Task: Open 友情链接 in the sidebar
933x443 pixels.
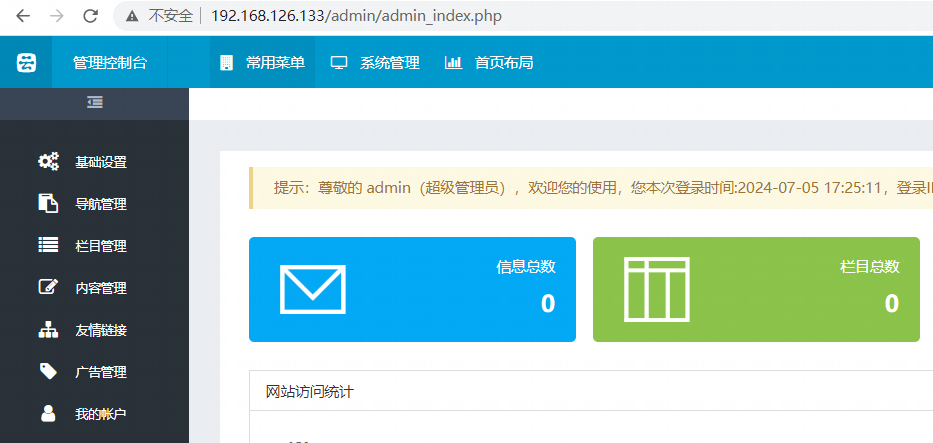Action: click(x=101, y=331)
